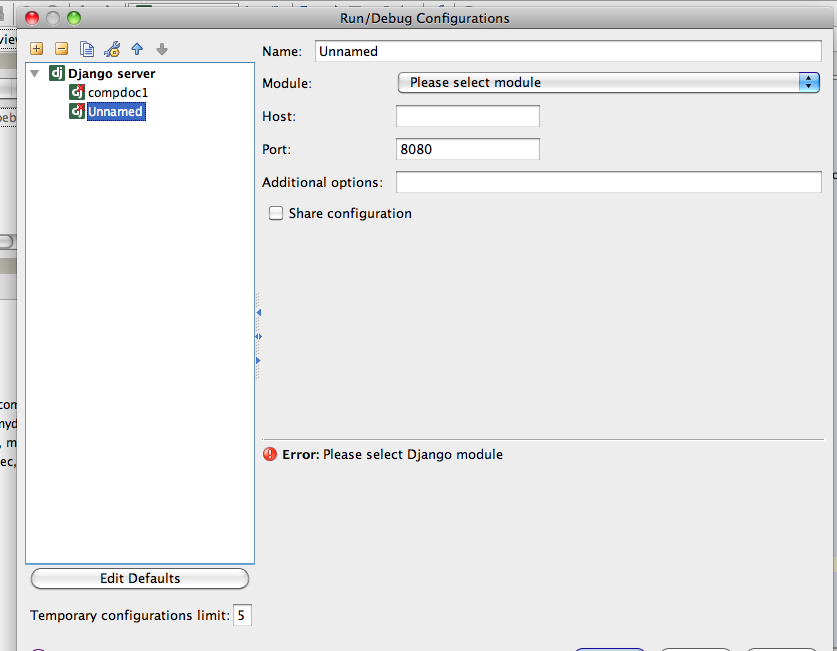The height and width of the screenshot is (651, 837).
Task: Click the 'Temporary configurations limit:' label
Action: pos(130,615)
